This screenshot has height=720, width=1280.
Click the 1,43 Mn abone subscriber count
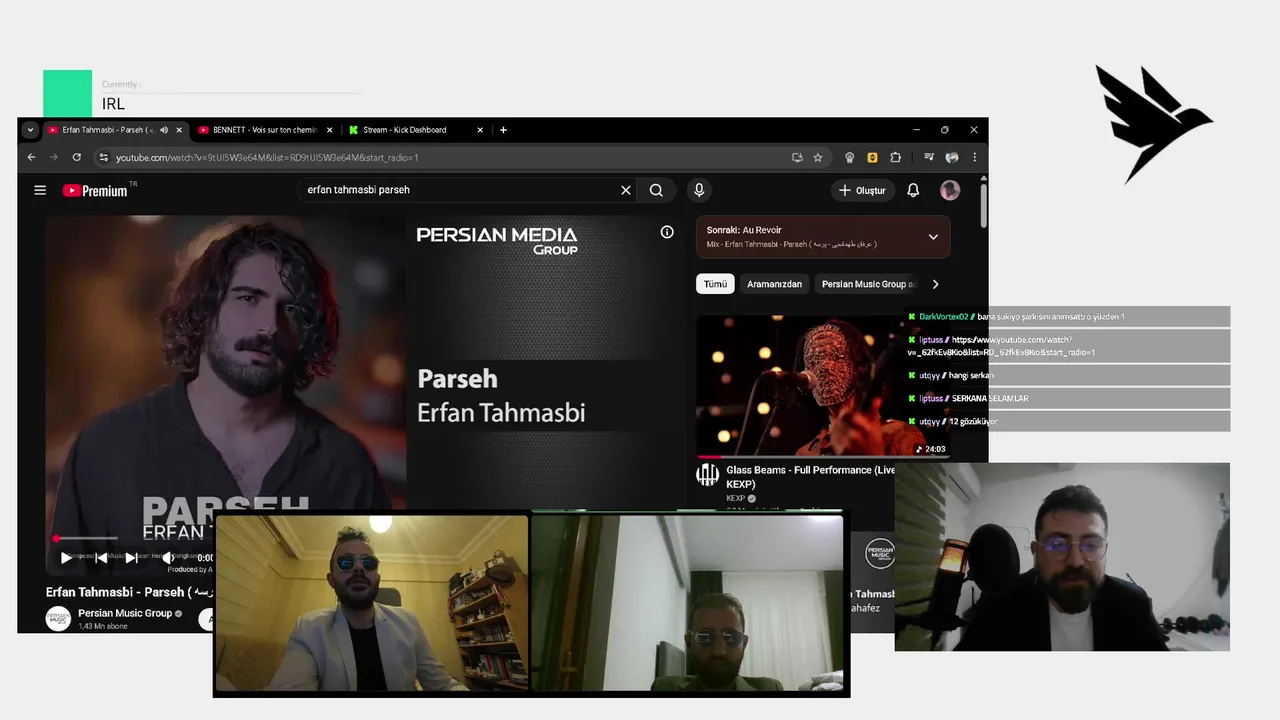tap(103, 627)
